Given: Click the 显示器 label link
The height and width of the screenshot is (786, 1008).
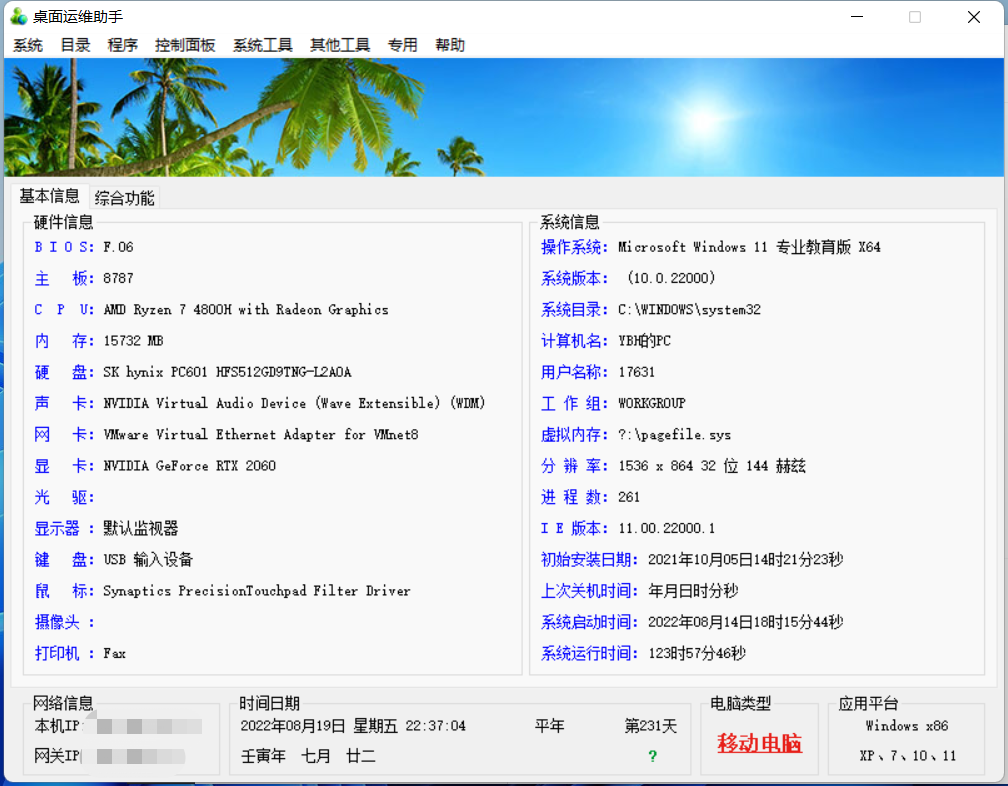Looking at the screenshot, I should pyautogui.click(x=60, y=528).
